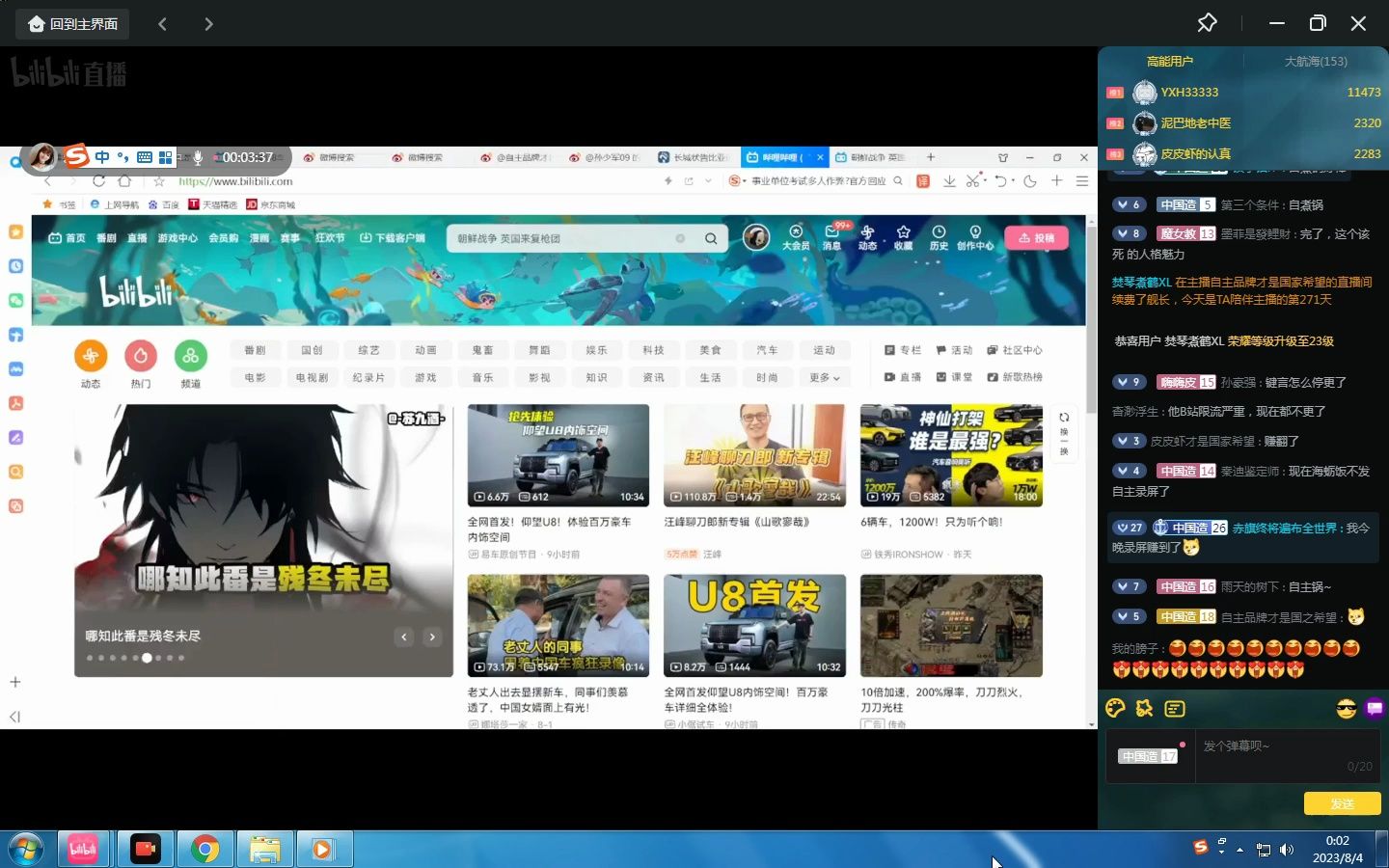Open the 京东商城 bookmark

click(x=271, y=204)
